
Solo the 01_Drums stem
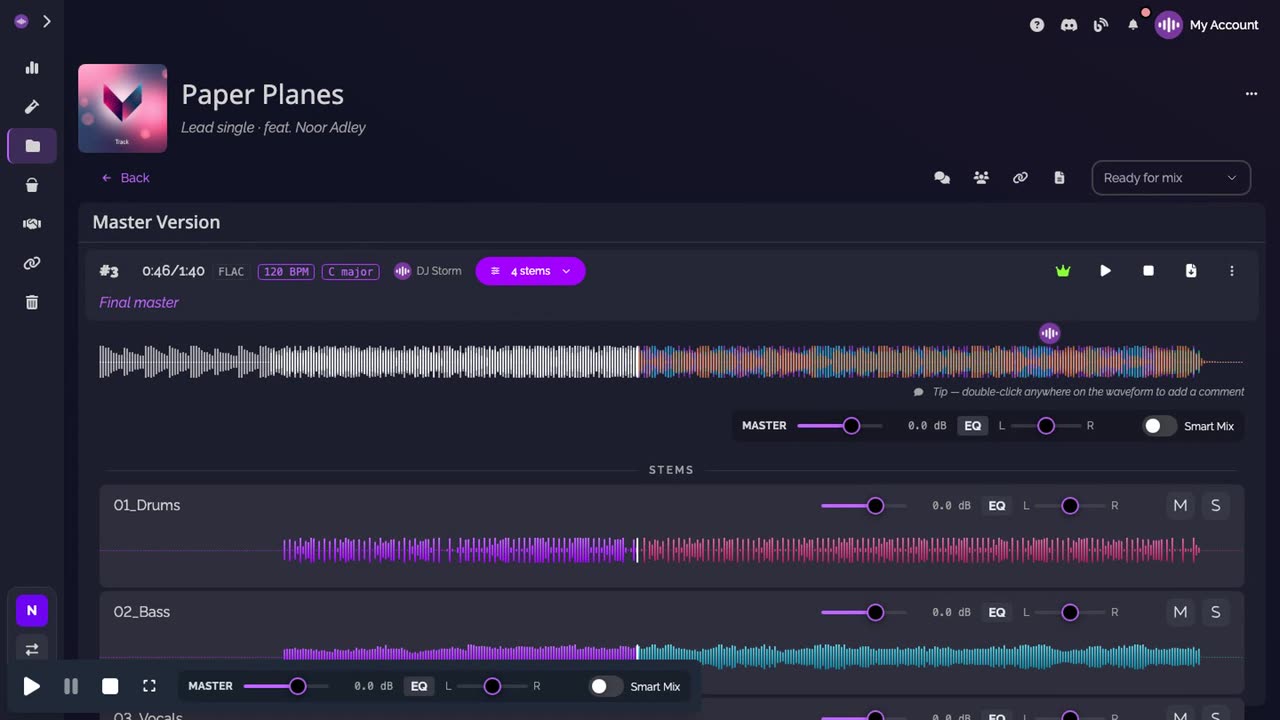(x=1216, y=506)
